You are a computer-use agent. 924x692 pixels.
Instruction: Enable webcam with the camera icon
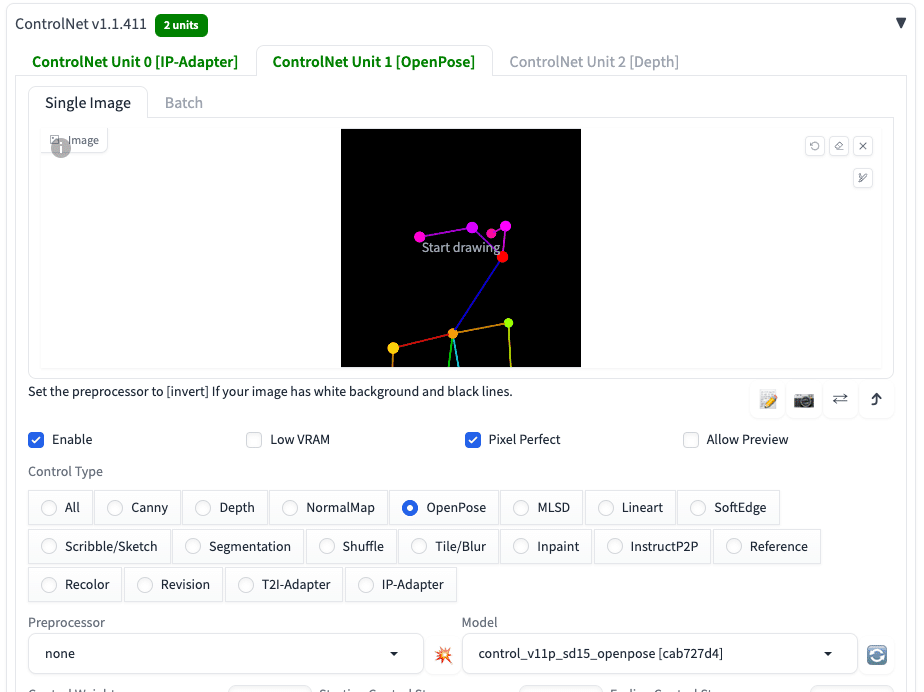804,400
